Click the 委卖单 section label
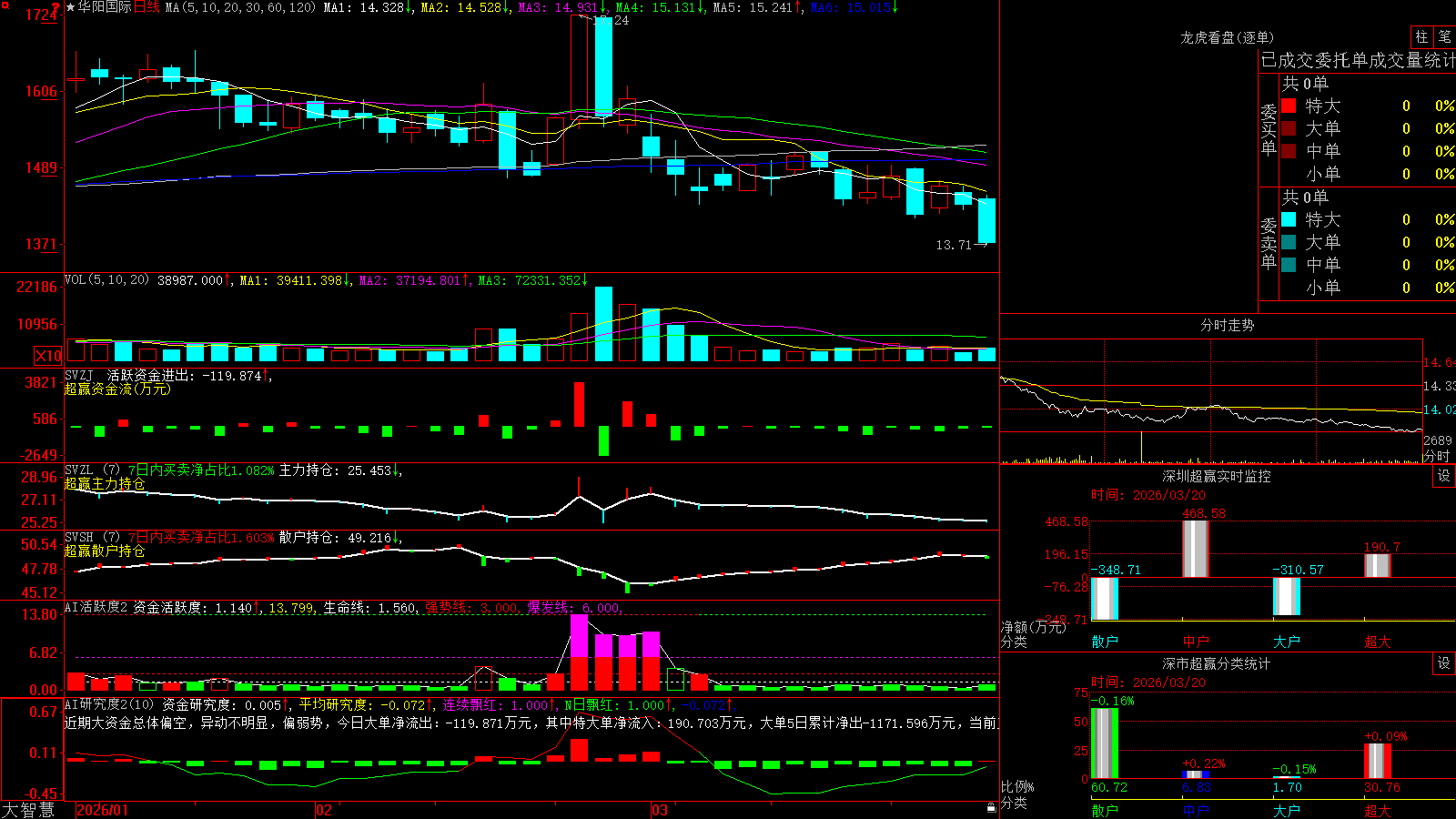The height and width of the screenshot is (819, 1456). (x=1269, y=243)
